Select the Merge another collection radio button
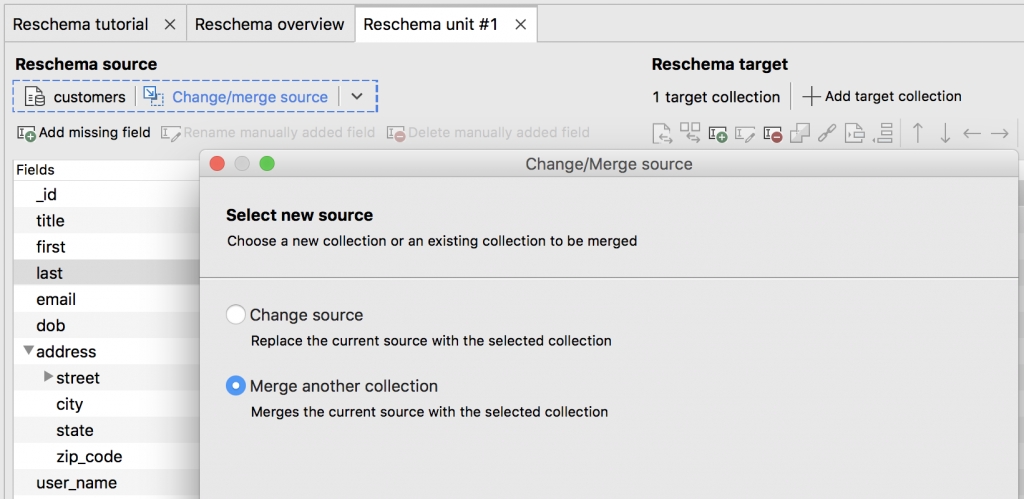Screen dimensions: 1024x499 (x=236, y=386)
